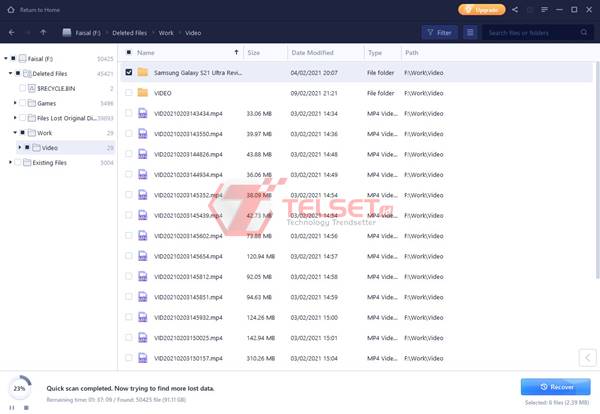
Task: Go back with the left arrow
Action: coord(10,32)
